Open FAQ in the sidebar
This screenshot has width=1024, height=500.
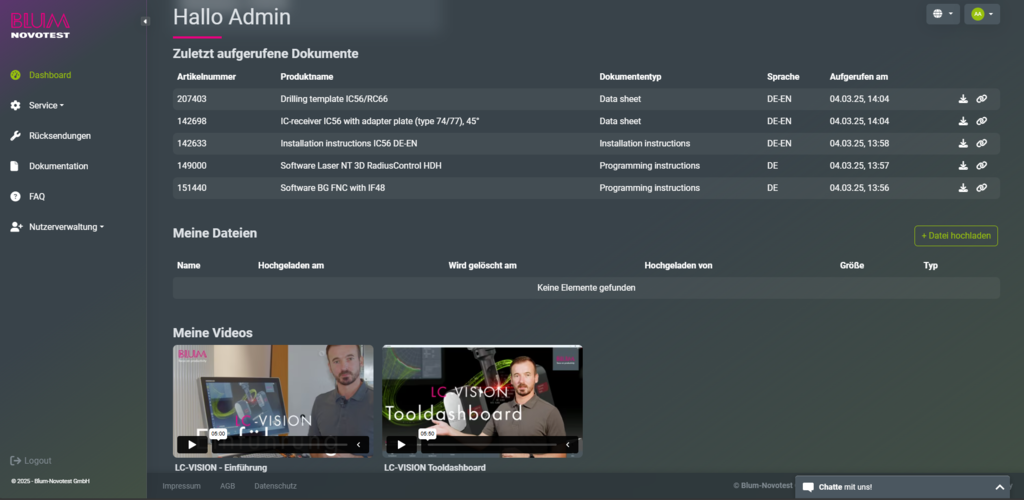37,196
